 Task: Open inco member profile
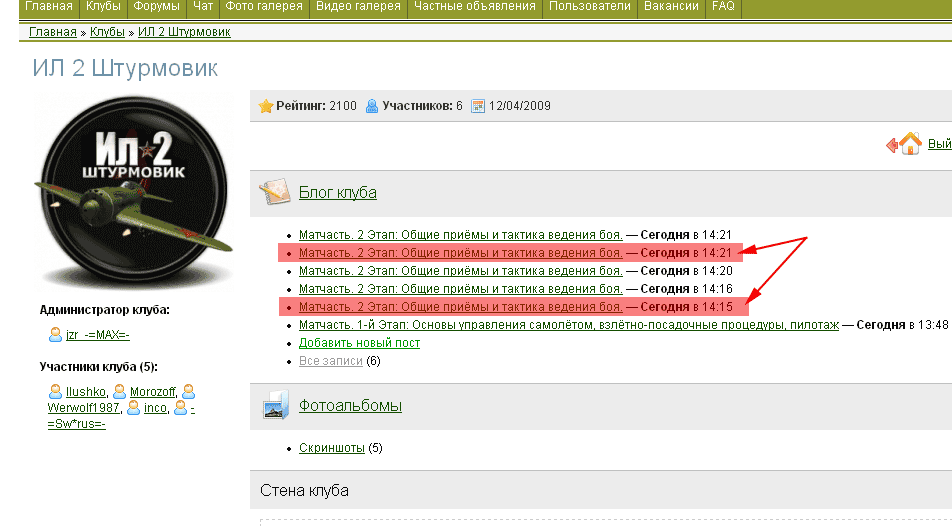click(155, 408)
